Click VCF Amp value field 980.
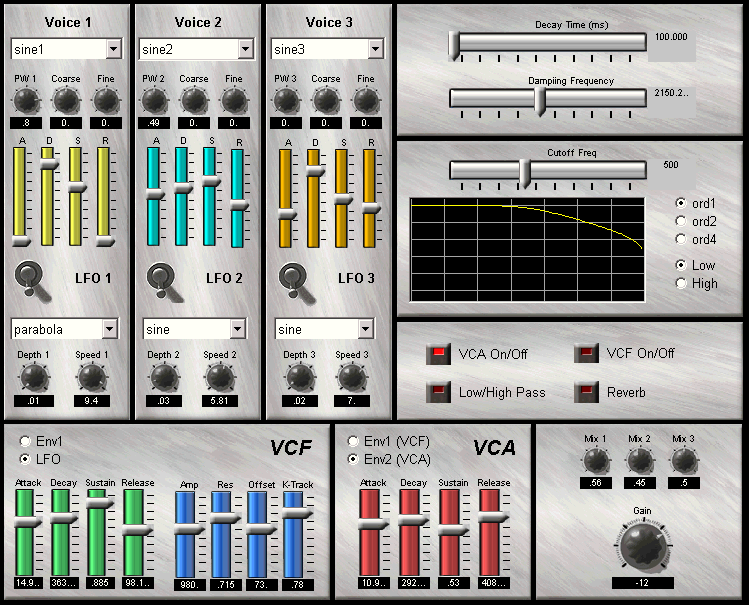Viewport: 749px width, 605px height. coord(190,584)
